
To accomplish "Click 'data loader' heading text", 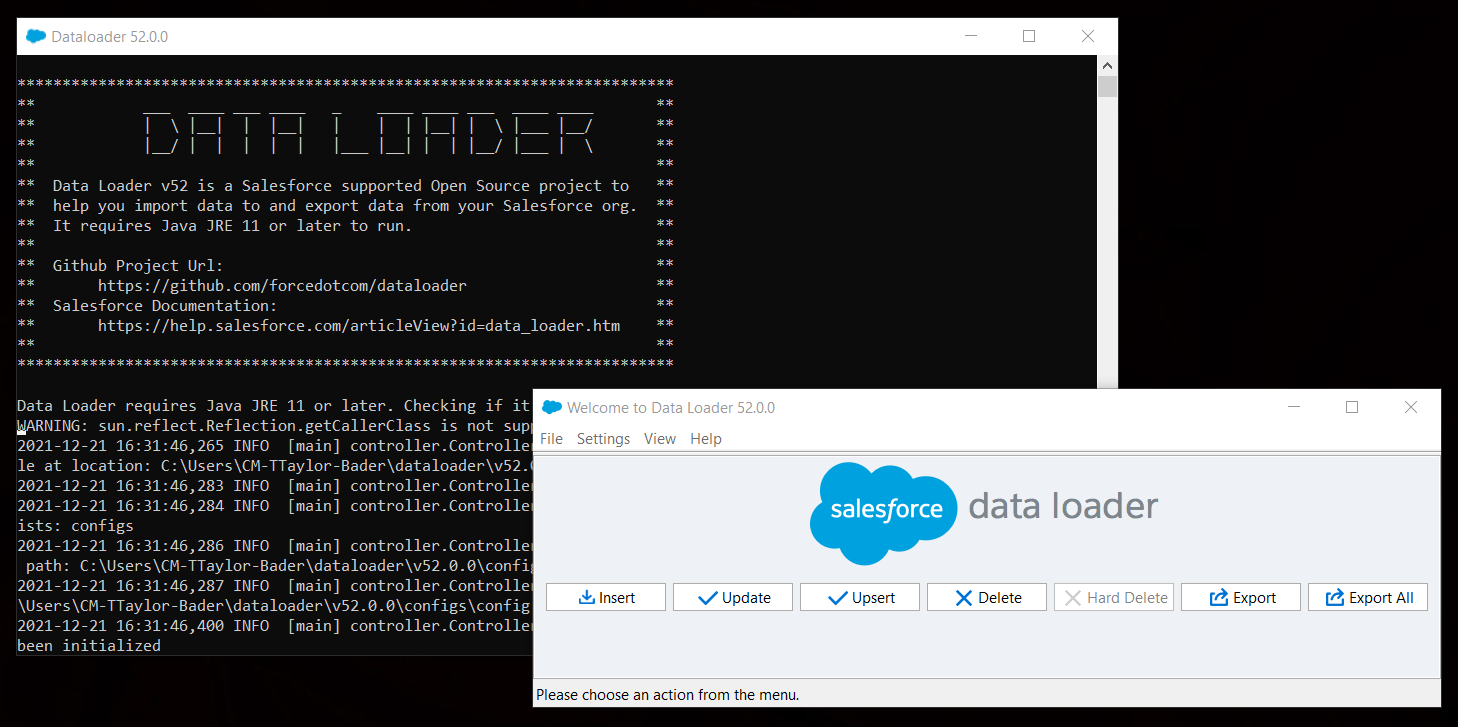I will (x=1063, y=506).
